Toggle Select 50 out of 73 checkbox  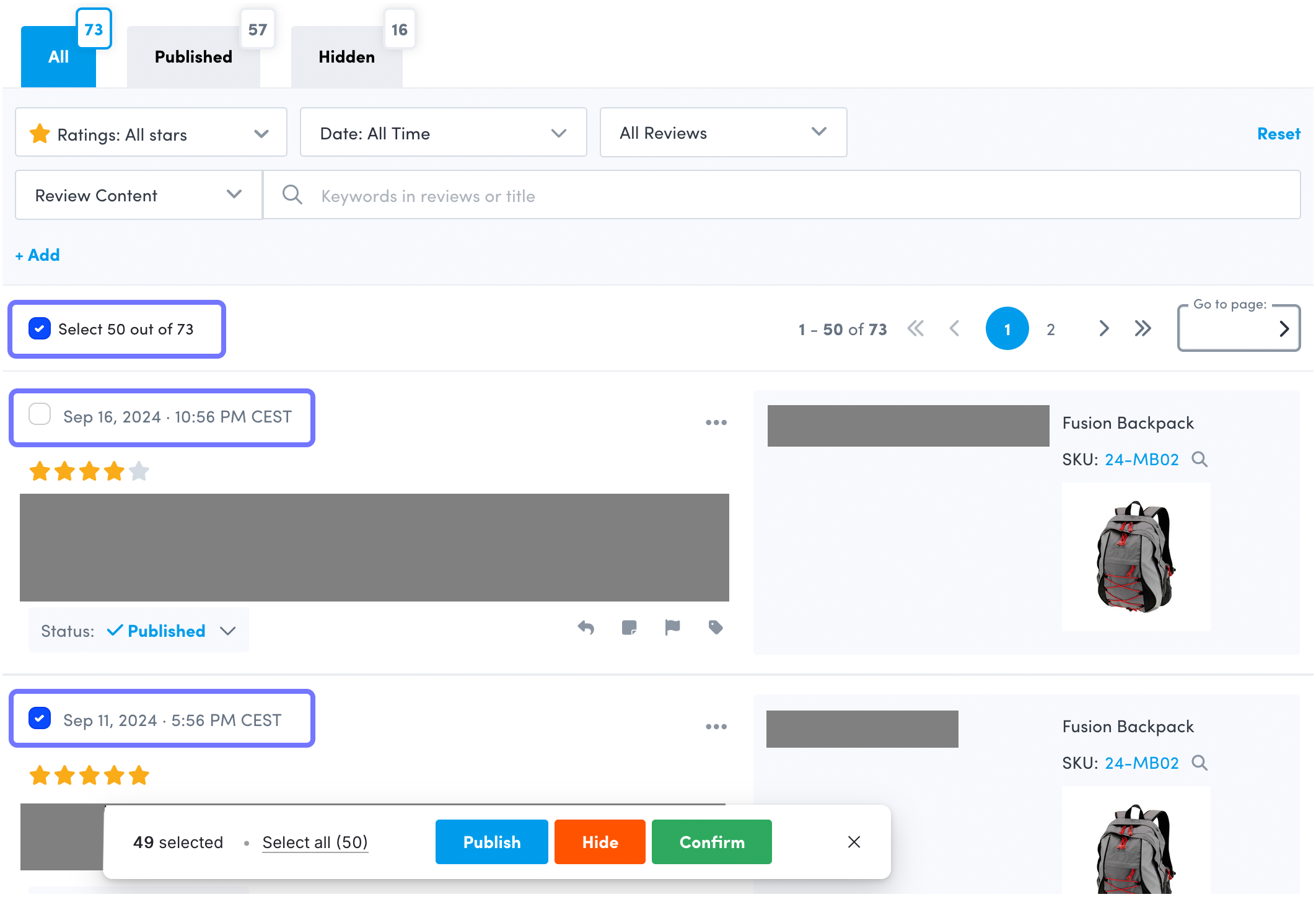click(x=40, y=328)
